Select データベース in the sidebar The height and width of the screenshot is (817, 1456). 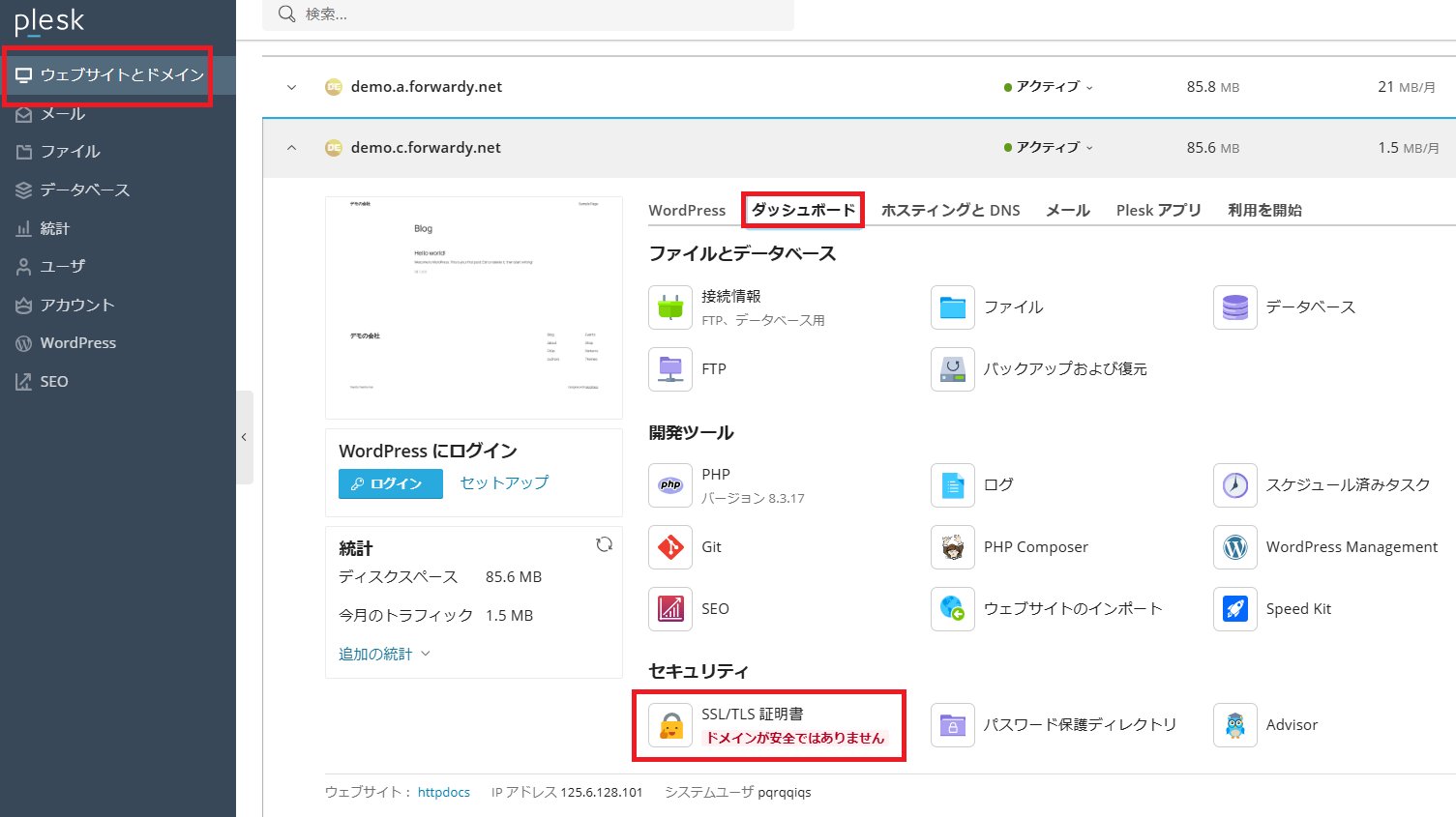point(118,190)
